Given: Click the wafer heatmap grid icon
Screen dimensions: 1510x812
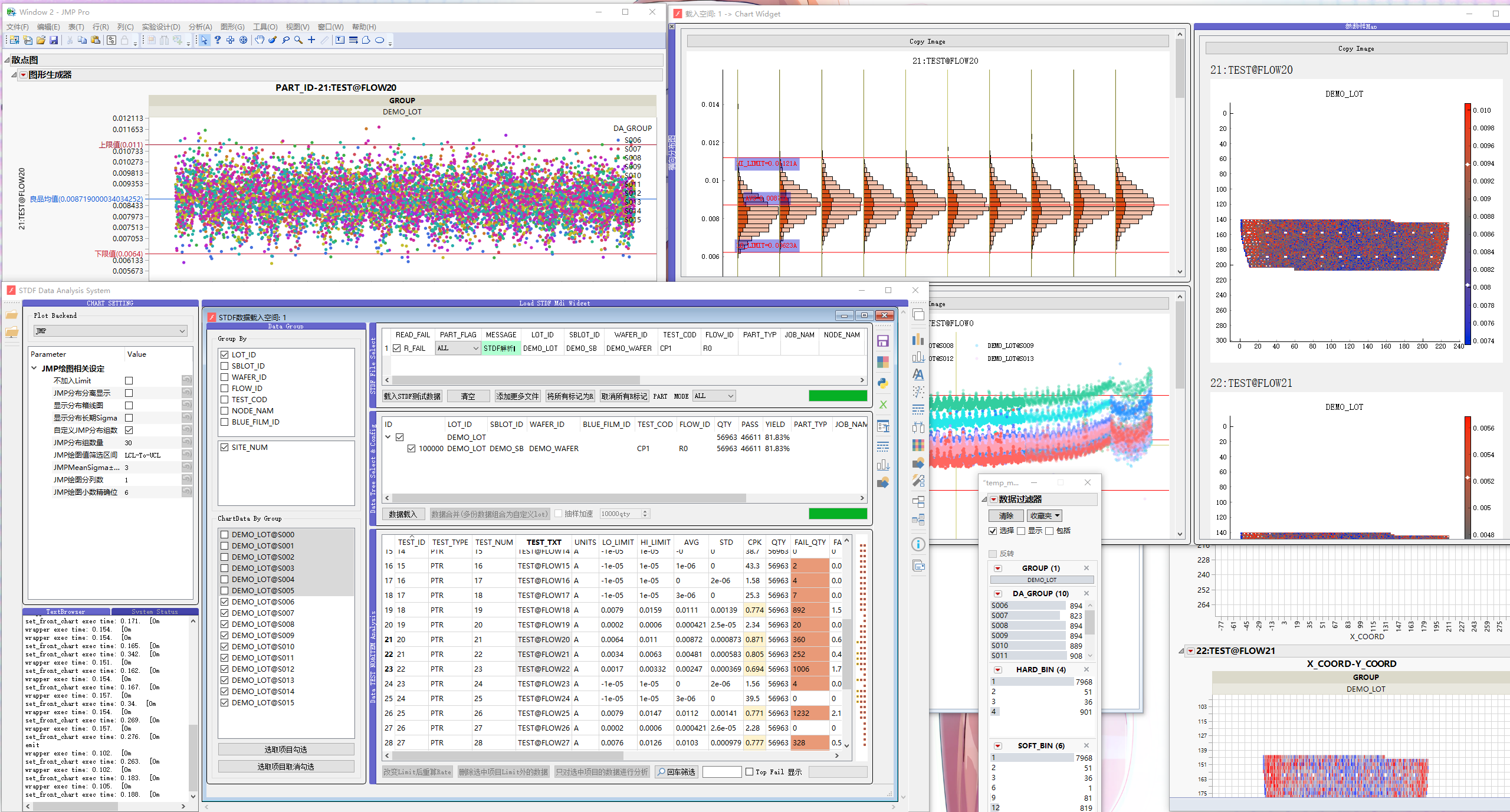Looking at the screenshot, I should click(918, 445).
